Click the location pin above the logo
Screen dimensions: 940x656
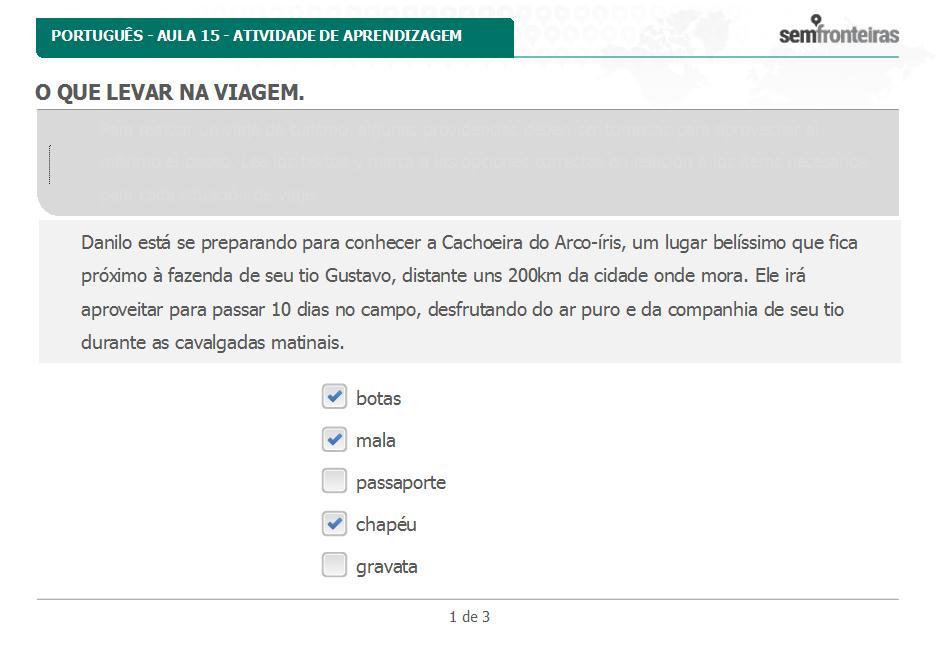click(816, 20)
